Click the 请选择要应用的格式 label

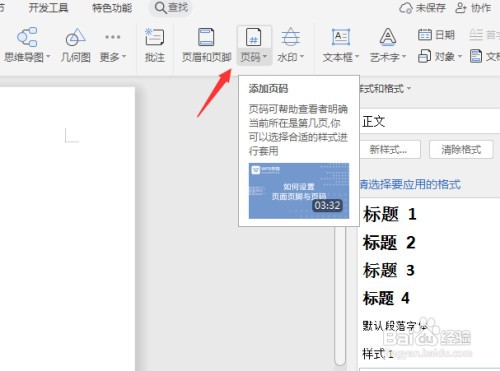(410, 184)
